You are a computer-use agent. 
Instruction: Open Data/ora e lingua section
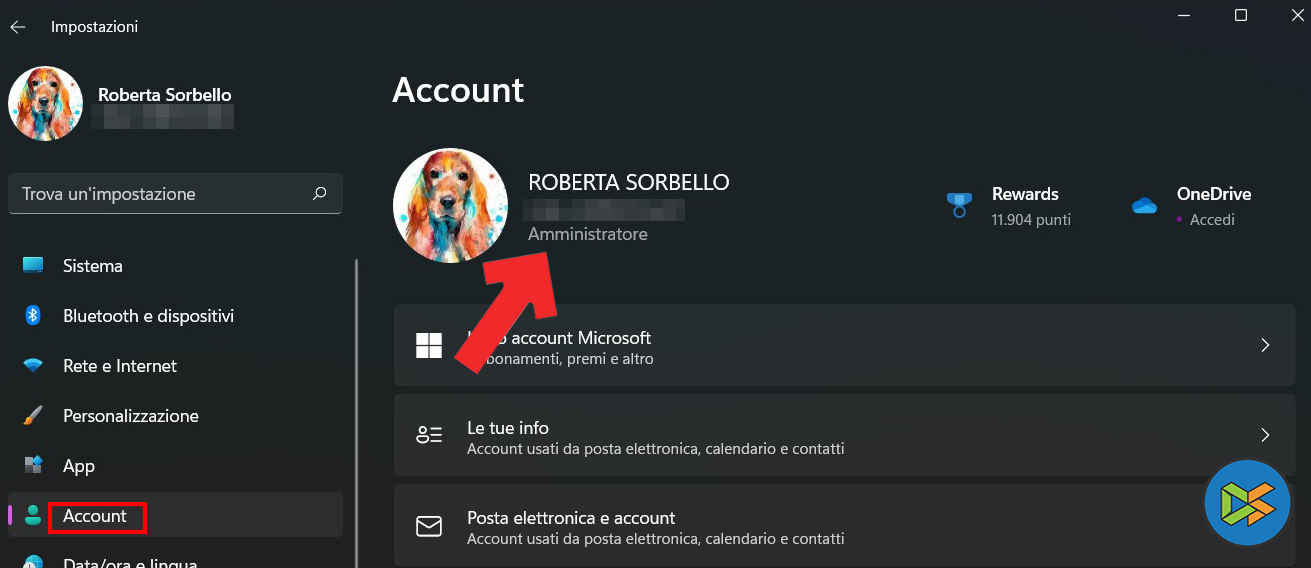coord(130,562)
